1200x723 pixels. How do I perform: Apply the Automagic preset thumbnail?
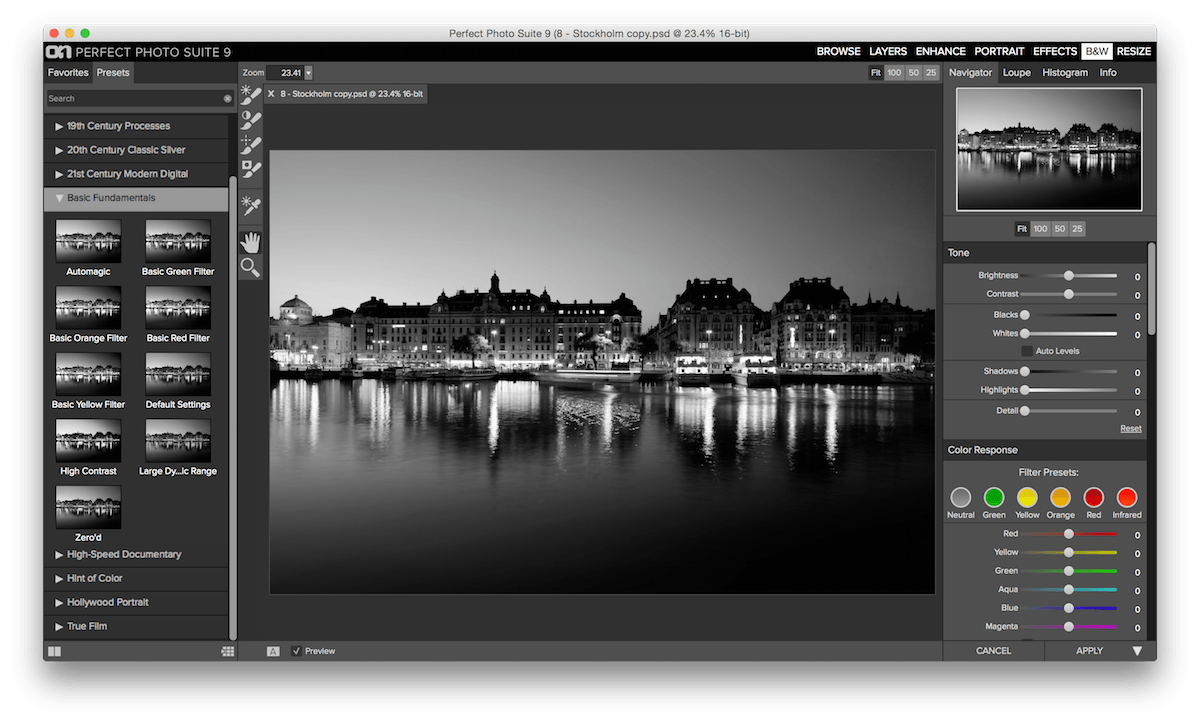click(88, 242)
